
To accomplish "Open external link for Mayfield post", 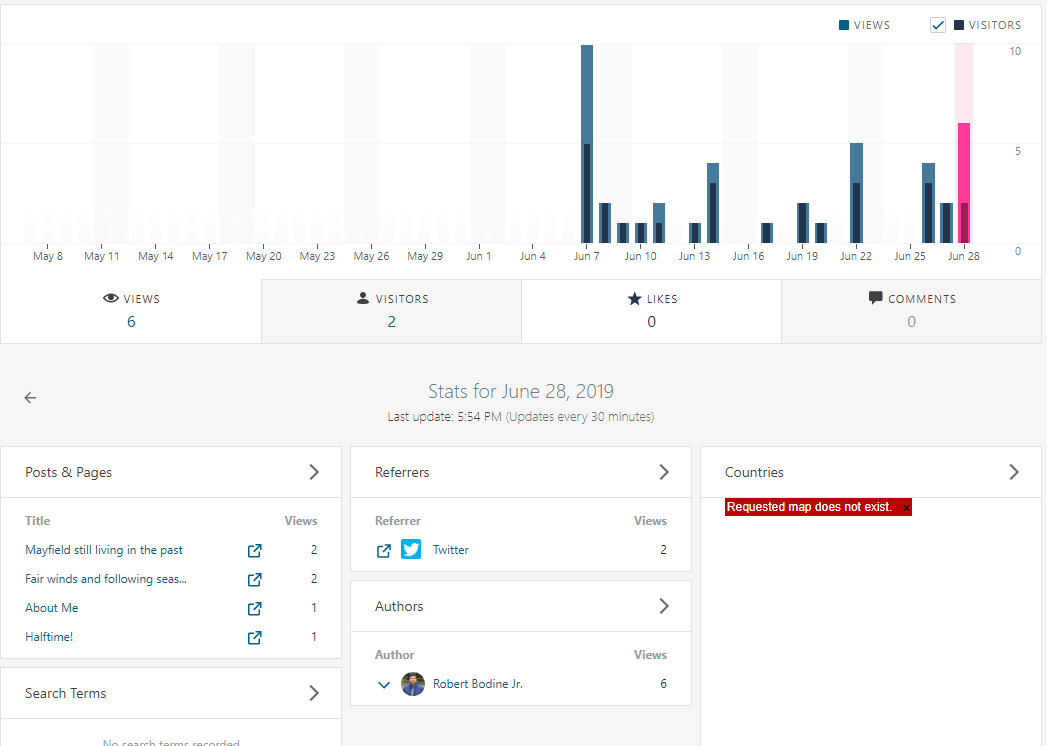I will pyautogui.click(x=255, y=550).
